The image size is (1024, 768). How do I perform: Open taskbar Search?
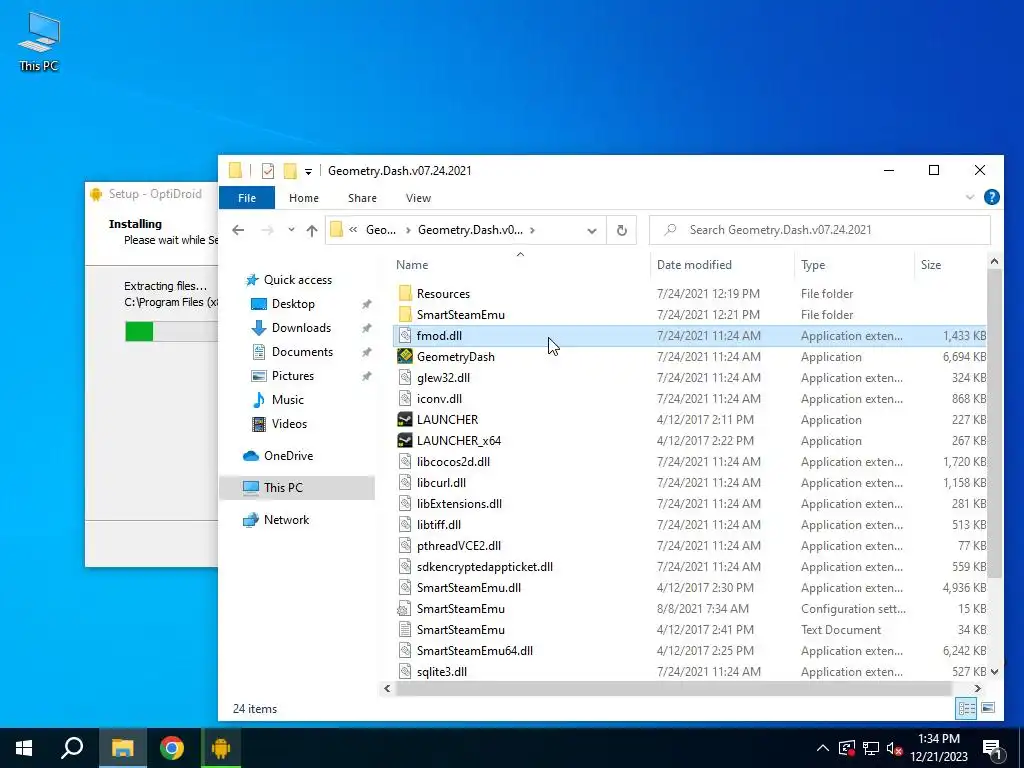72,748
